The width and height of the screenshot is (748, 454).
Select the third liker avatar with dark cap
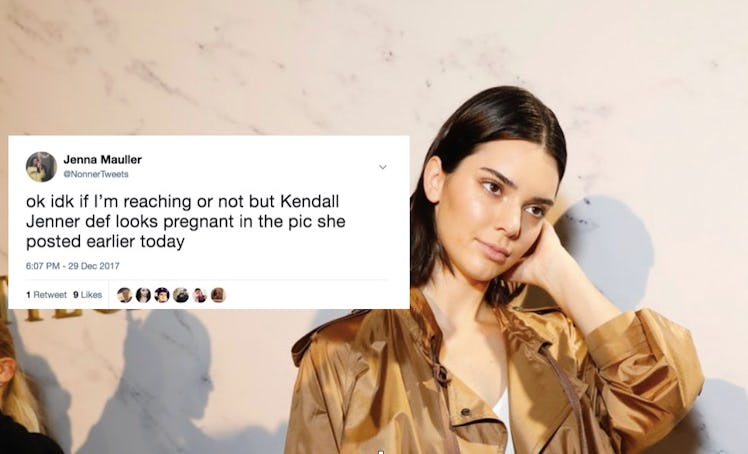coord(162,295)
